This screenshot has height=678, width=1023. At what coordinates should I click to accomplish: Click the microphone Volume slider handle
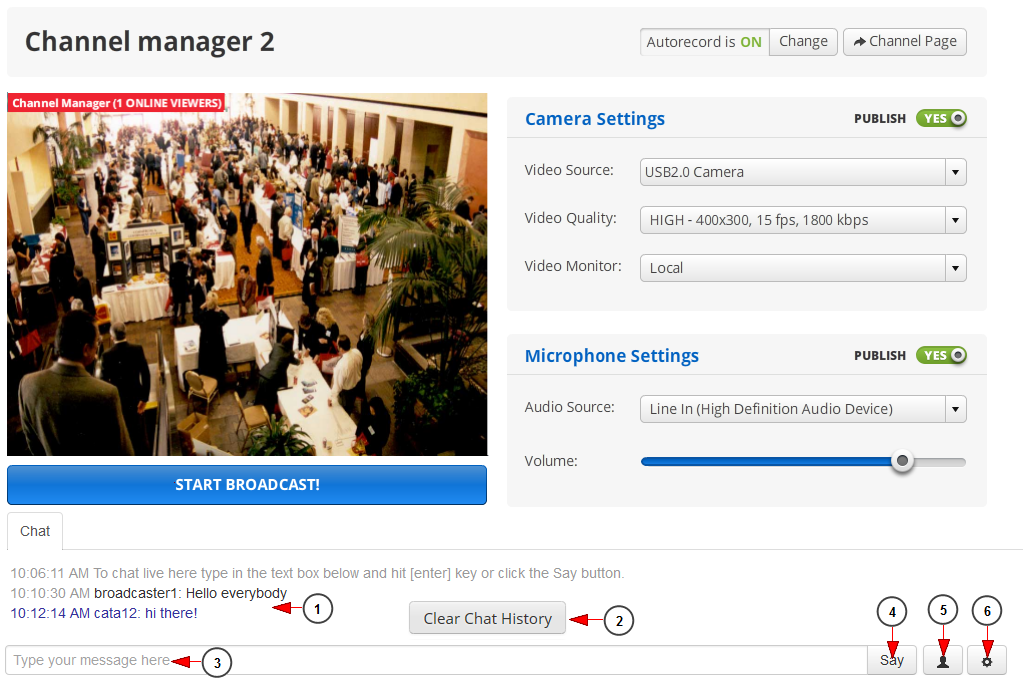coord(903,461)
